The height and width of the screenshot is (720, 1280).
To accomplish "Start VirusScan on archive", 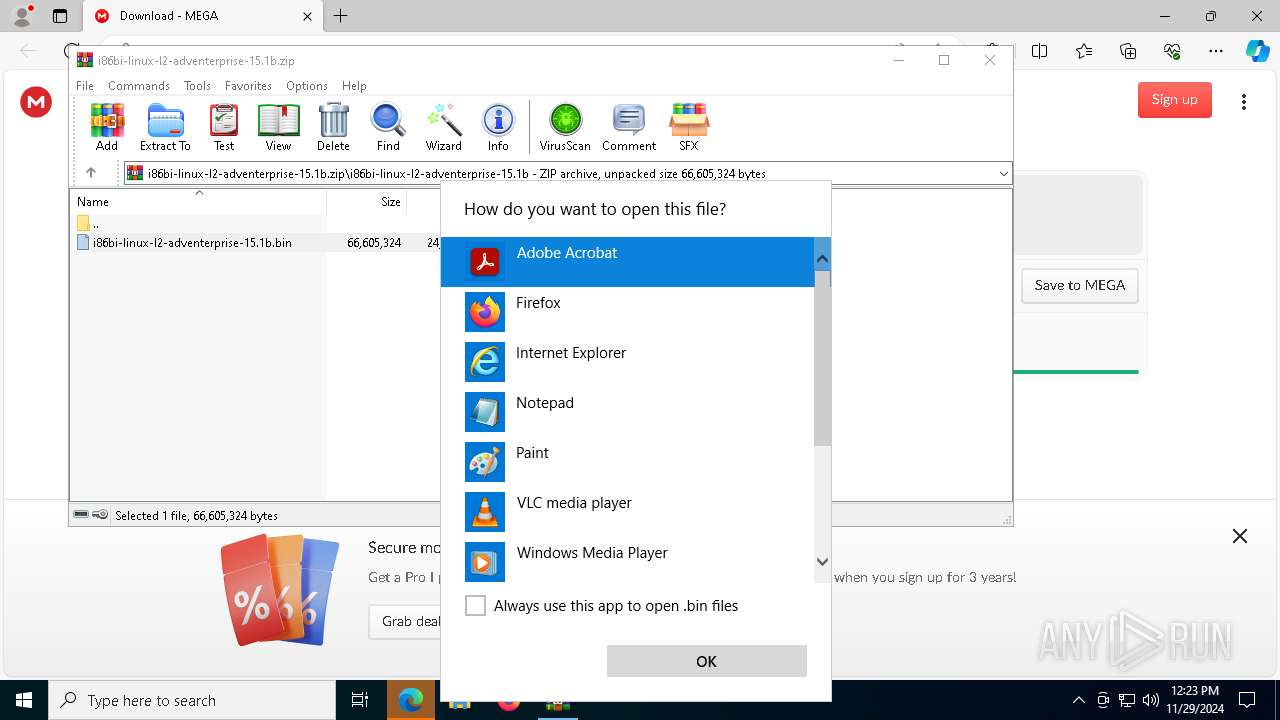I will (565, 127).
